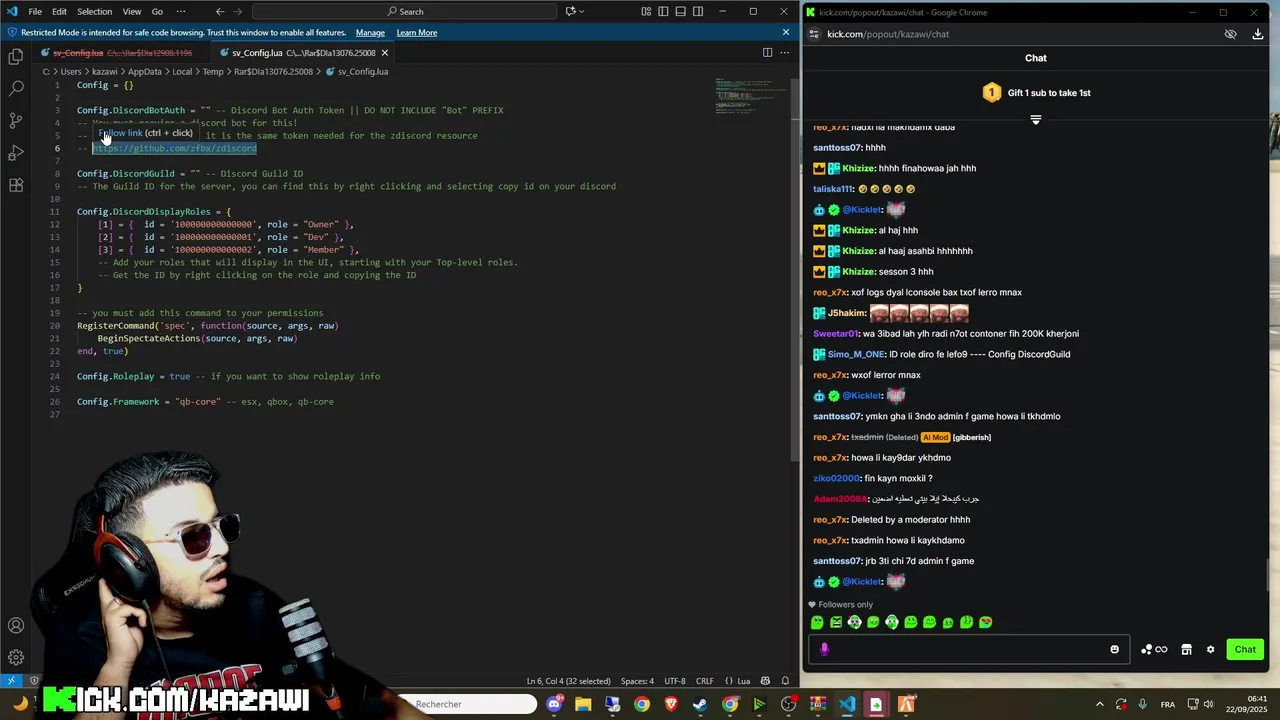Open the File menu
This screenshot has height=720, width=1280.
click(x=35, y=11)
